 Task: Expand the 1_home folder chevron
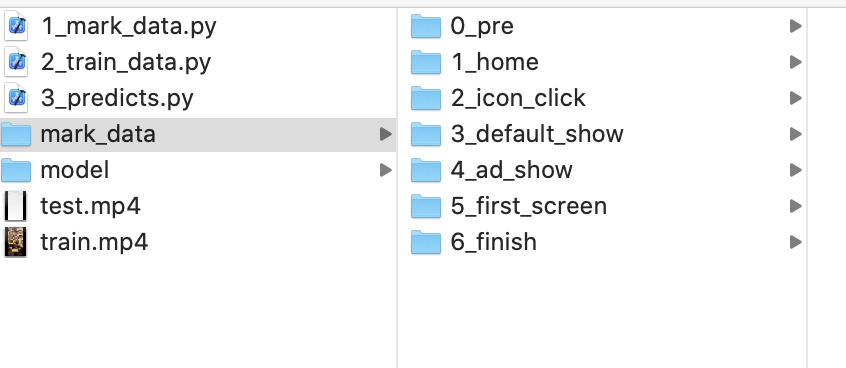coord(795,62)
